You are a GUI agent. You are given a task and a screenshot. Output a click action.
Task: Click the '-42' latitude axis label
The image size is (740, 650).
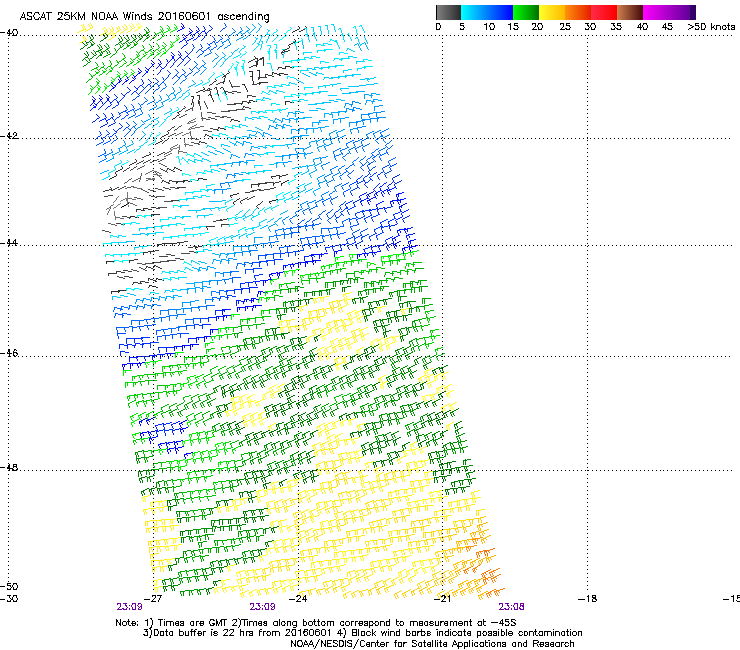tap(9, 136)
